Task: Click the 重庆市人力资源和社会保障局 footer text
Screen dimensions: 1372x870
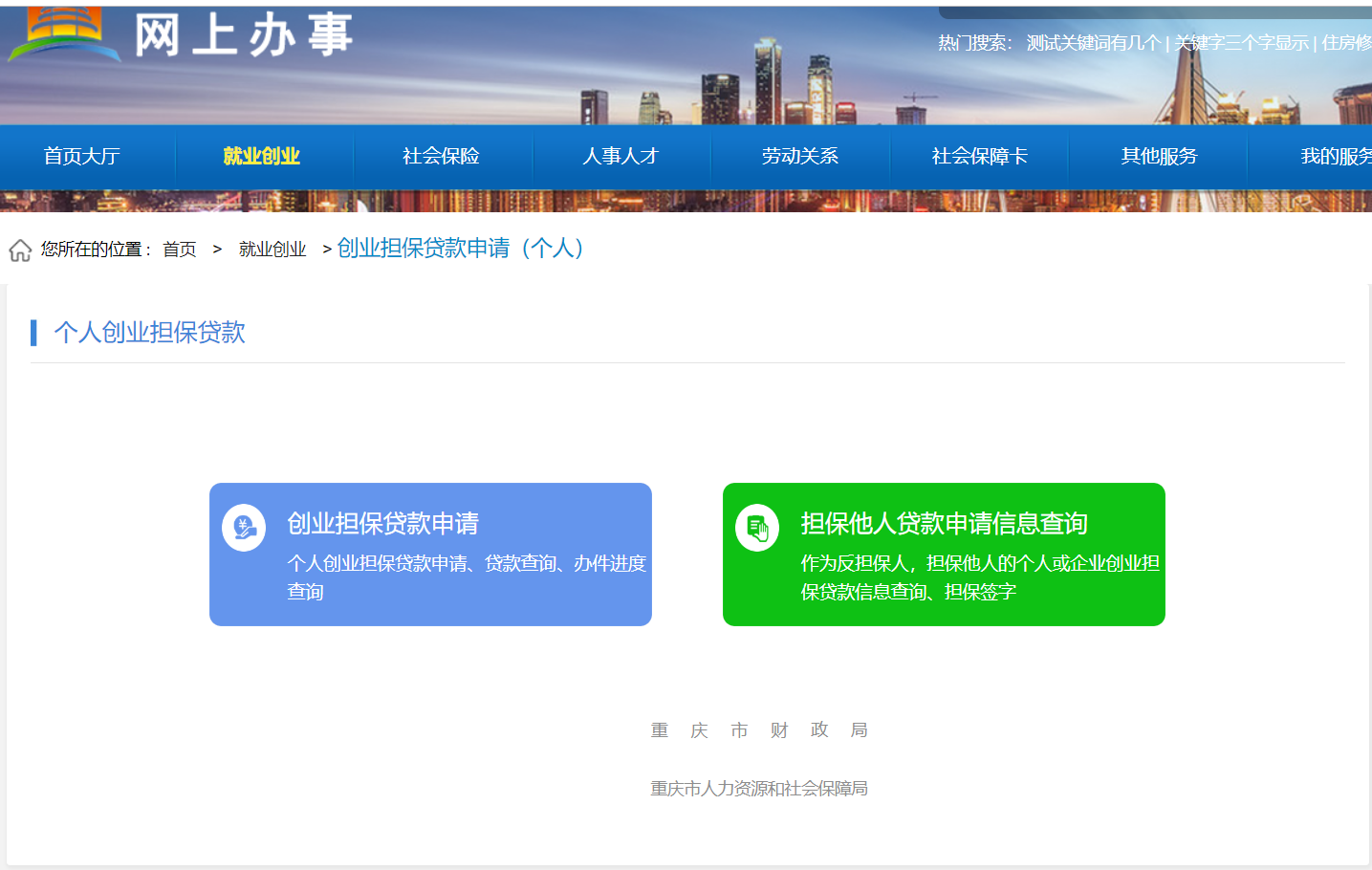Action: [759, 789]
